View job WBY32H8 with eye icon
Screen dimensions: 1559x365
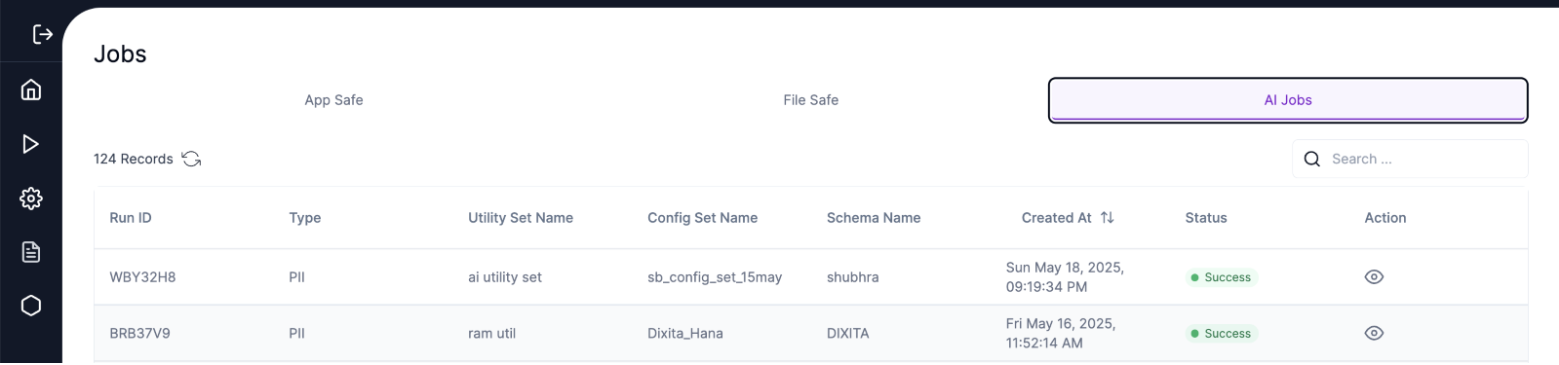click(x=1374, y=277)
